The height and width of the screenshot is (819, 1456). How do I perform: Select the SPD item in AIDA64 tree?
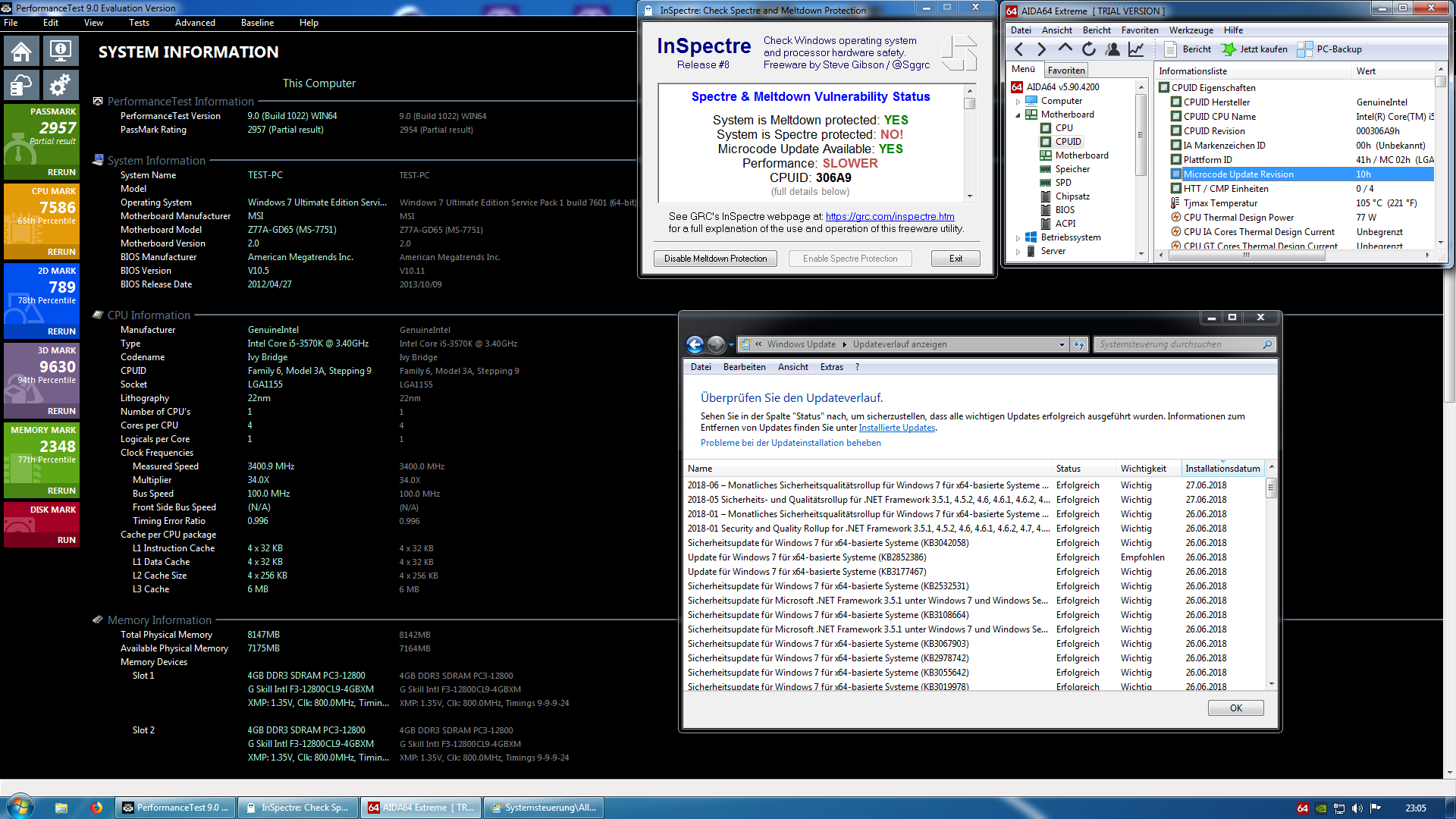pyautogui.click(x=1063, y=183)
